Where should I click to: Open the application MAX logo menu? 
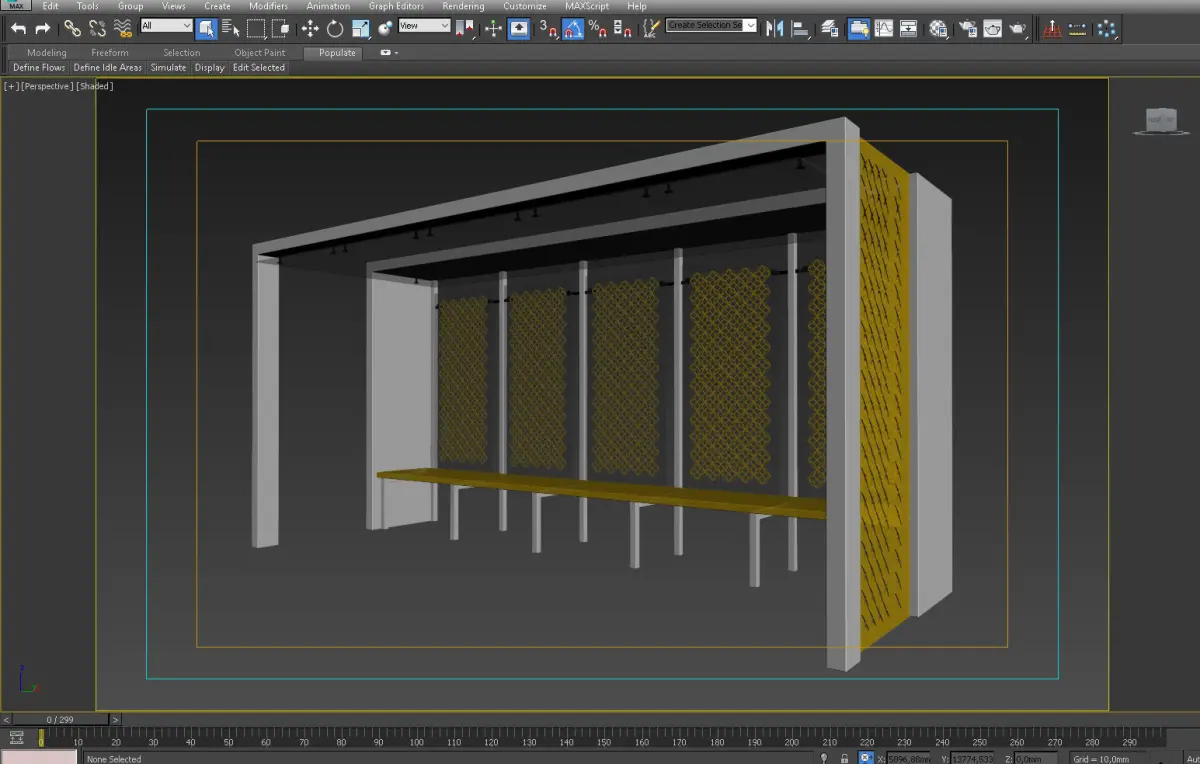tap(16, 6)
